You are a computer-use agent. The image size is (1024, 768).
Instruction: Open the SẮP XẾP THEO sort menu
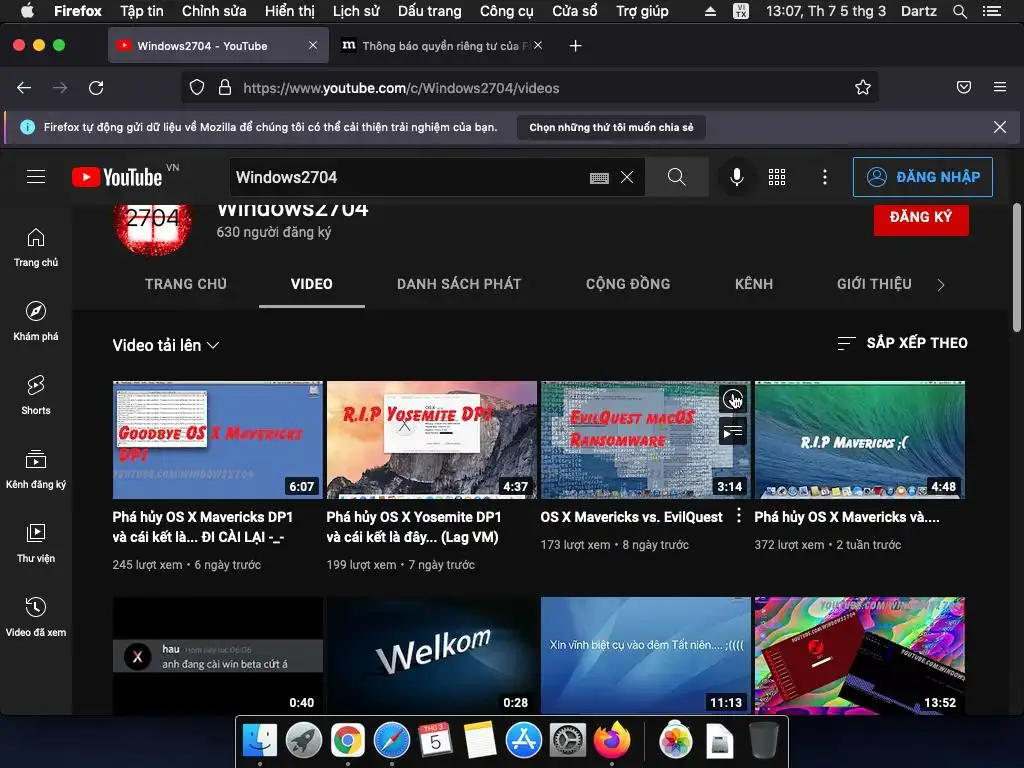pyautogui.click(x=903, y=343)
